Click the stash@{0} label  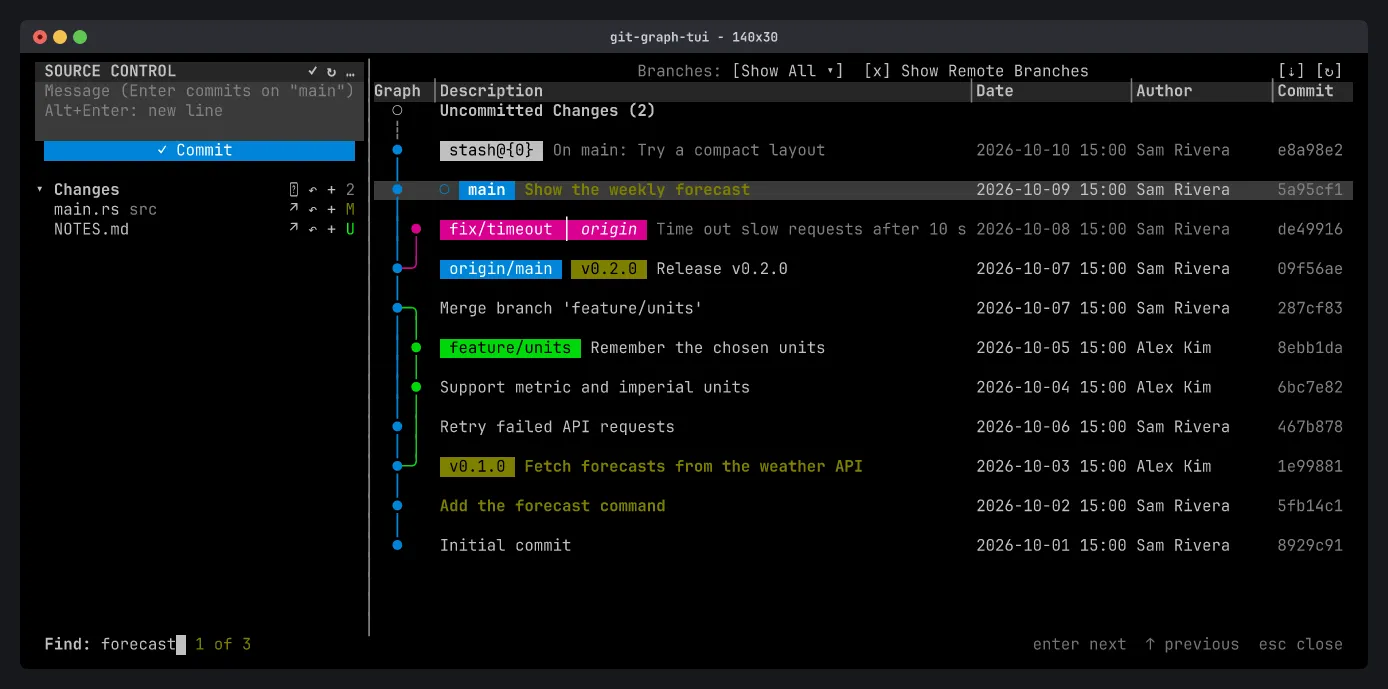coord(491,150)
